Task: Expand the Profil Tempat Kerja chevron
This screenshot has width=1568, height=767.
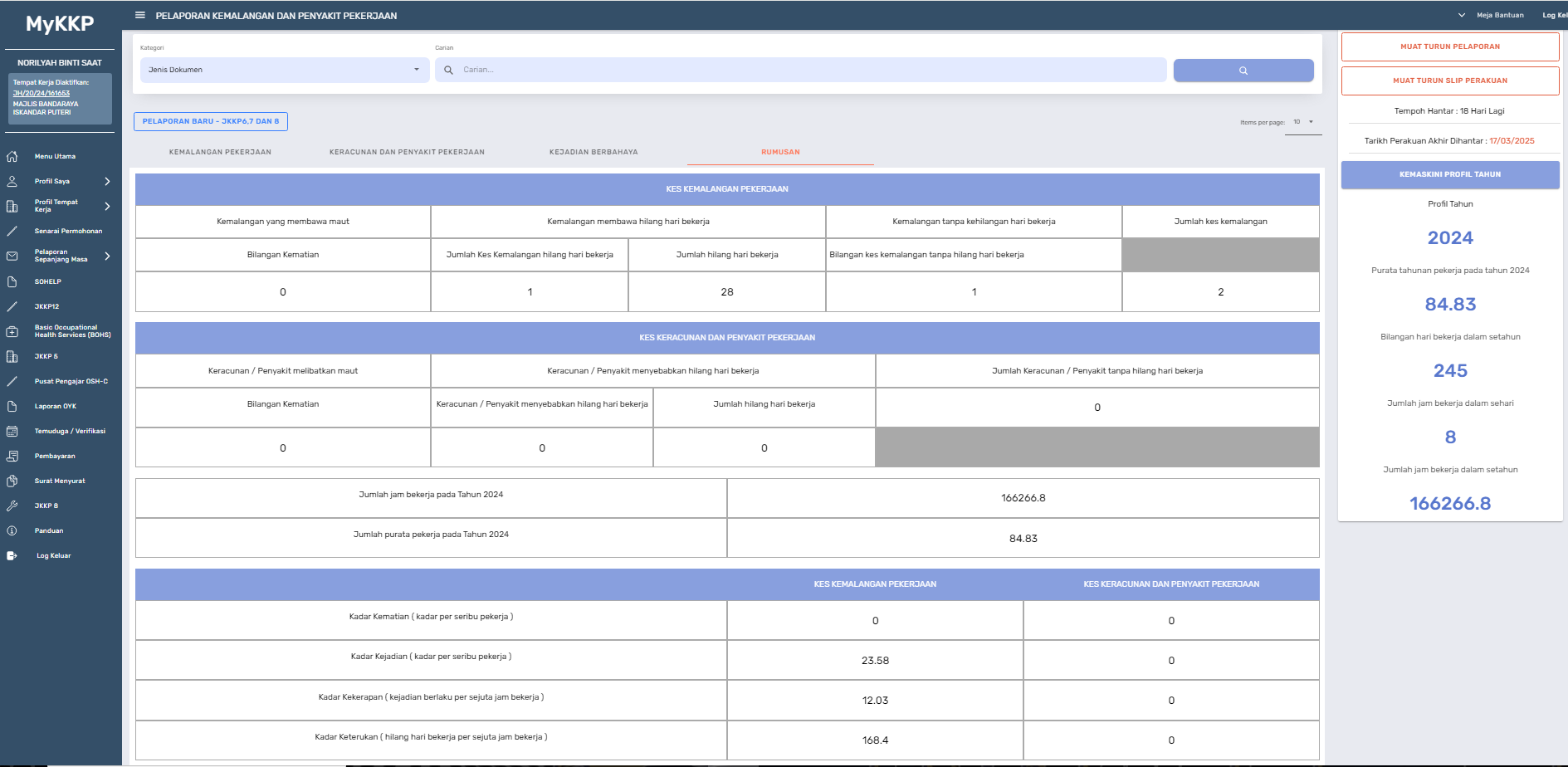Action: [x=107, y=206]
